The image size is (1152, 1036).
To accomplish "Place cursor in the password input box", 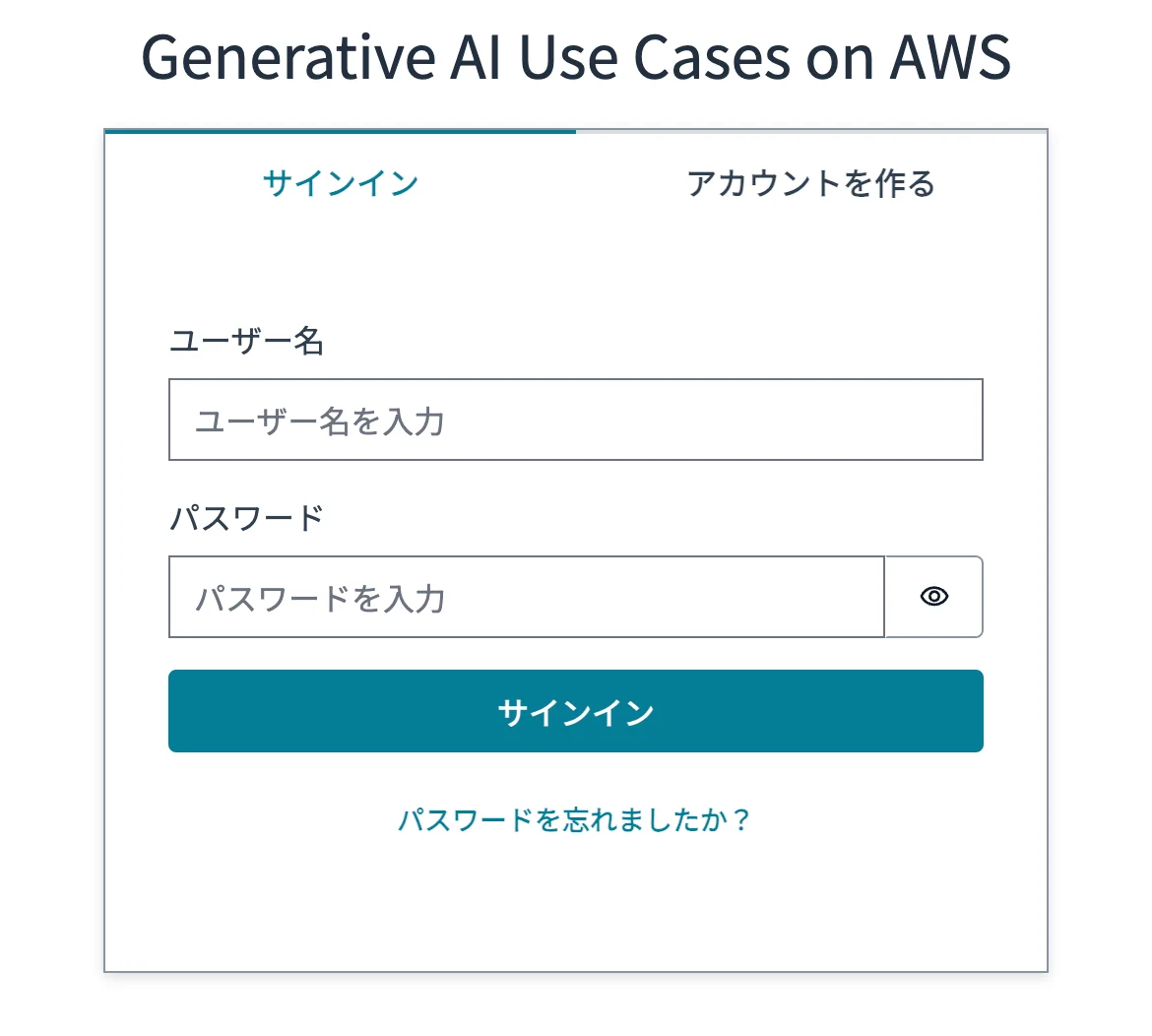I will [x=527, y=597].
